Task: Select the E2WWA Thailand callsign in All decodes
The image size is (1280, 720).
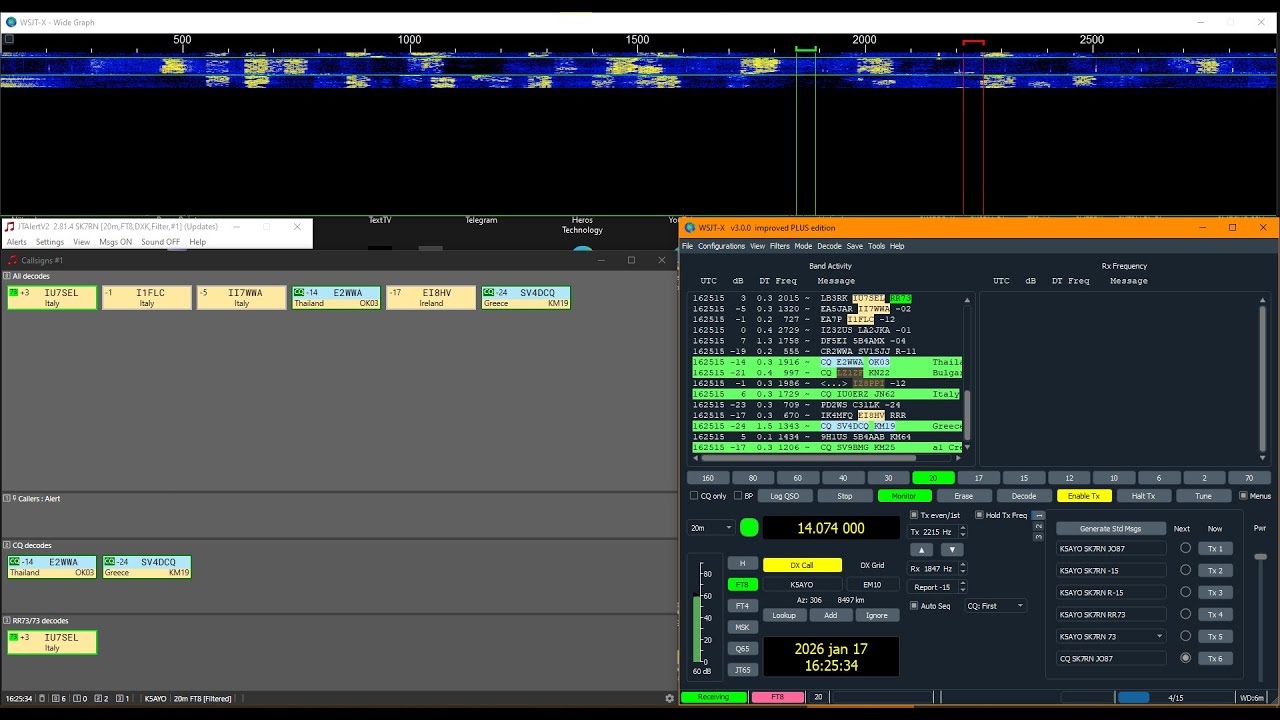Action: [x=336, y=297]
